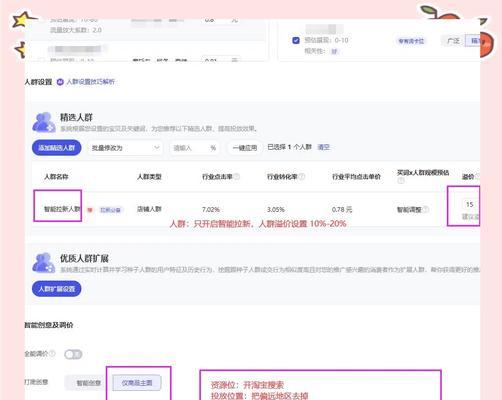Click the 智能调整 cell text

(409, 210)
